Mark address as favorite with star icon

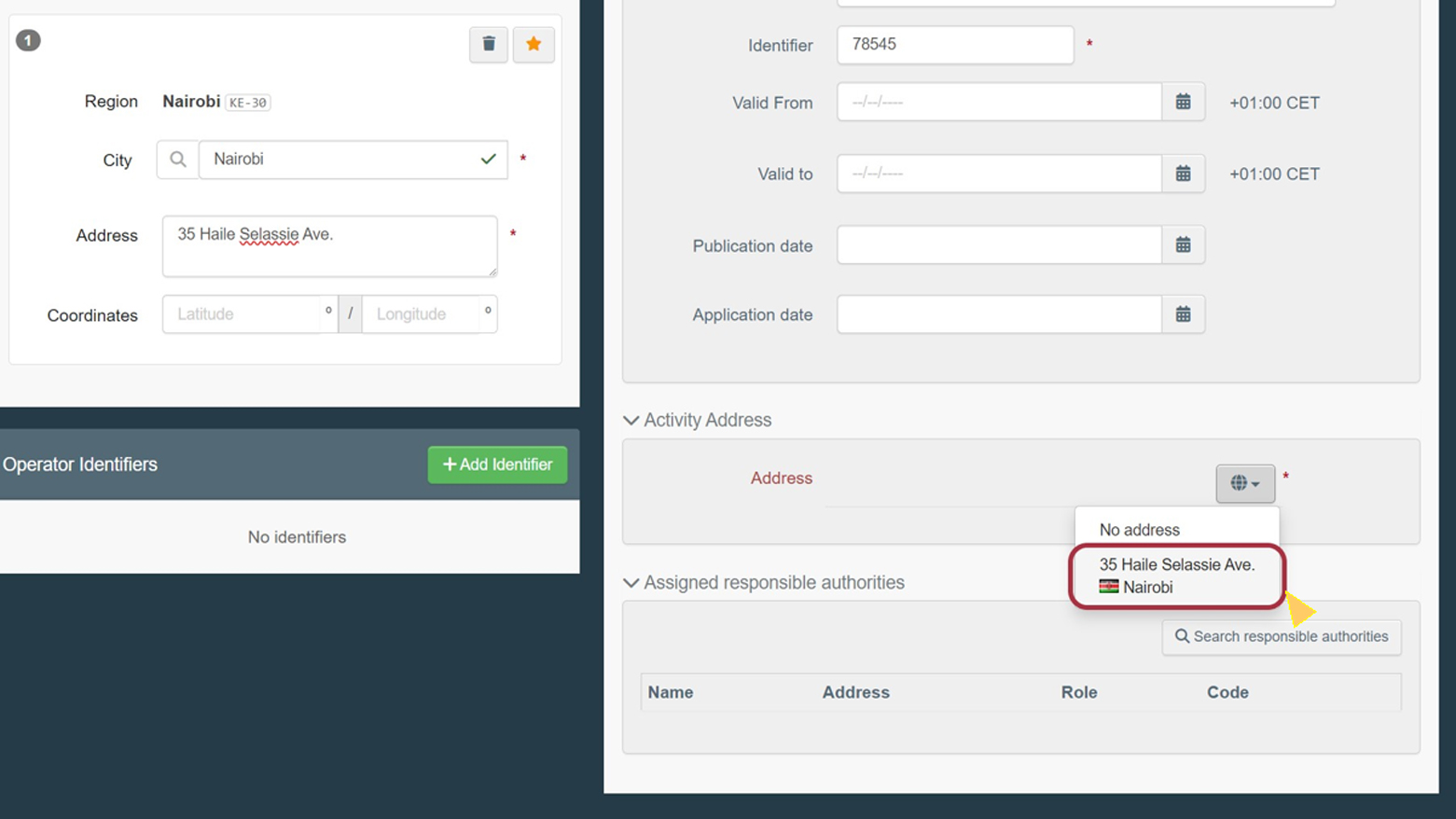[x=534, y=44]
